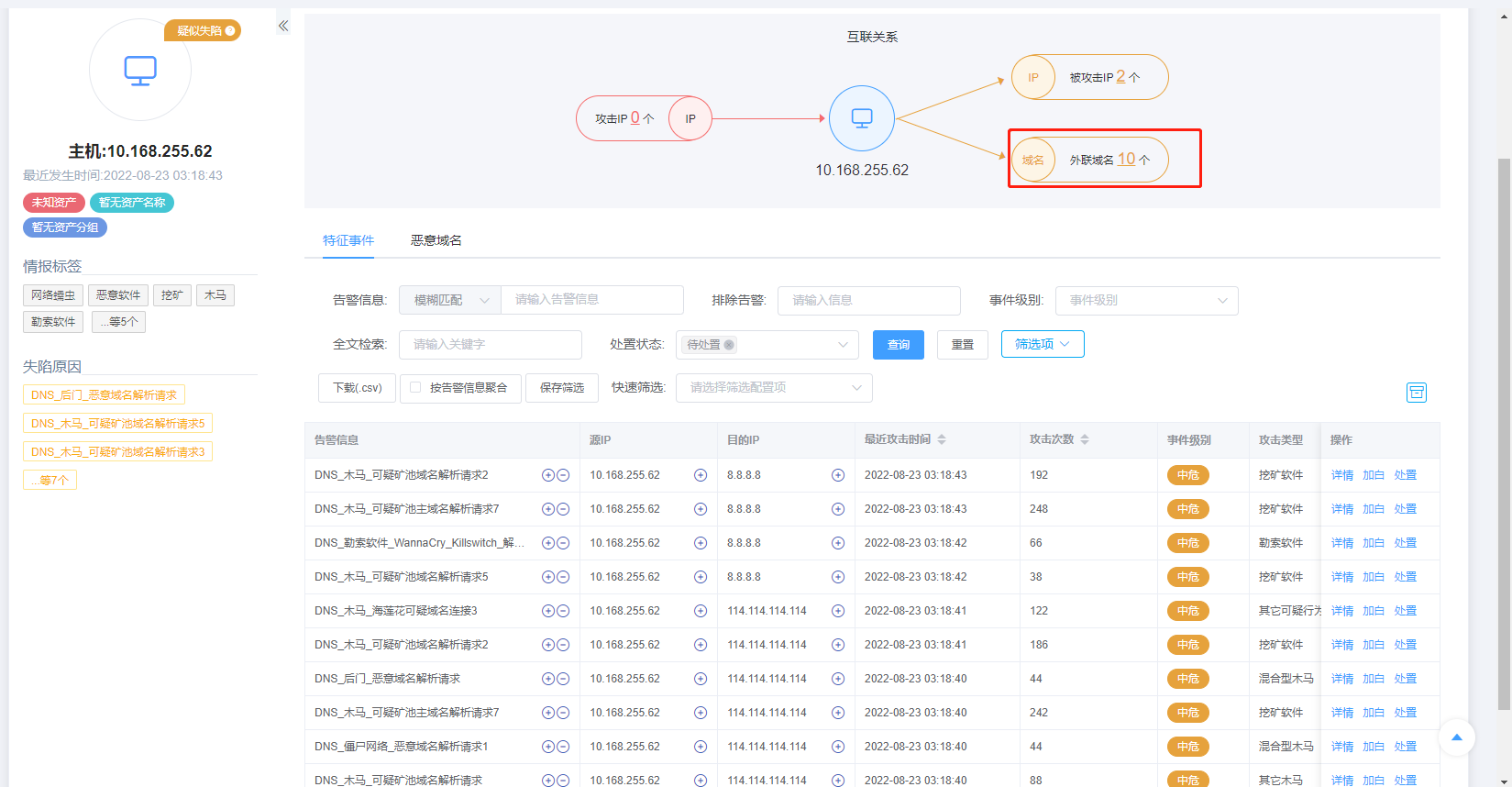Open column settings icon above table
The height and width of the screenshot is (787, 1512).
point(1416,393)
